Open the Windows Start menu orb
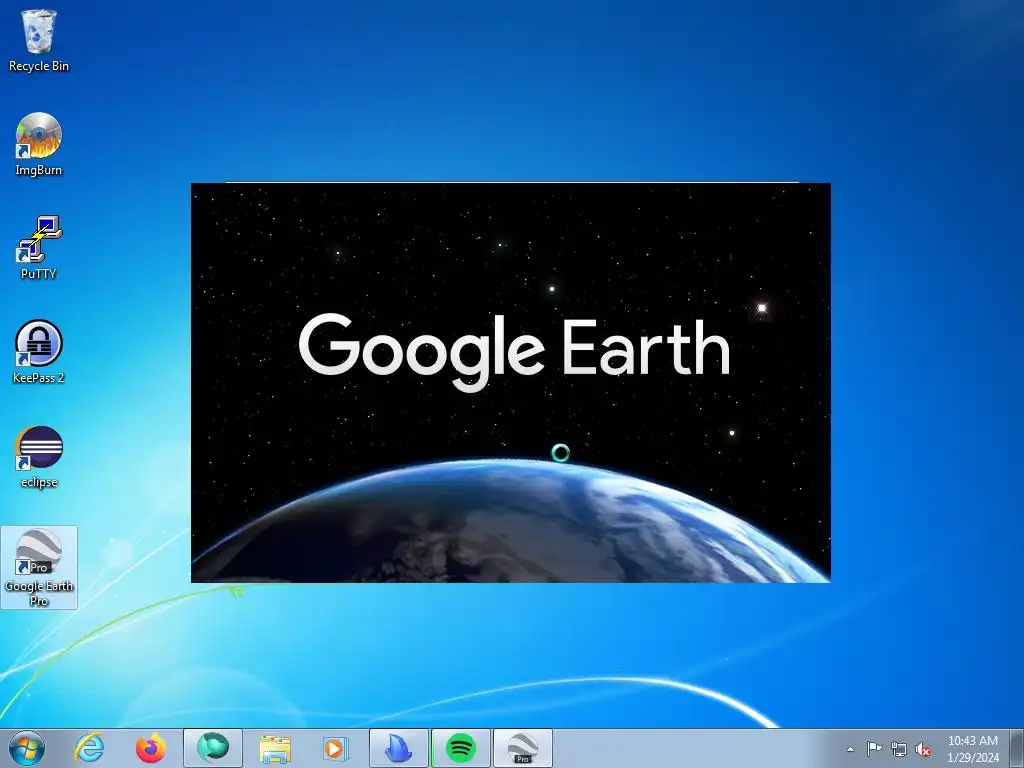This screenshot has width=1024, height=768. [27, 748]
